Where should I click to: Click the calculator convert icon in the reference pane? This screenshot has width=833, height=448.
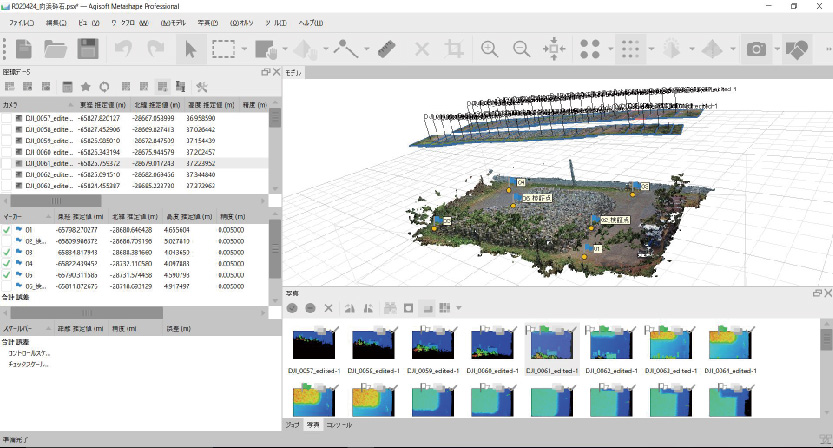click(x=67, y=87)
